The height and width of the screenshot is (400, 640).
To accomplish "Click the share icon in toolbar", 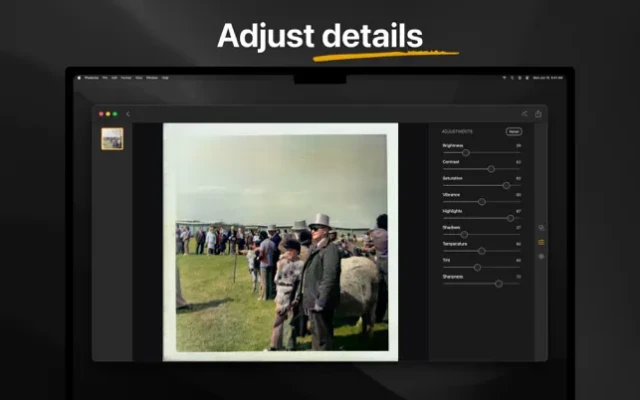I will point(538,114).
